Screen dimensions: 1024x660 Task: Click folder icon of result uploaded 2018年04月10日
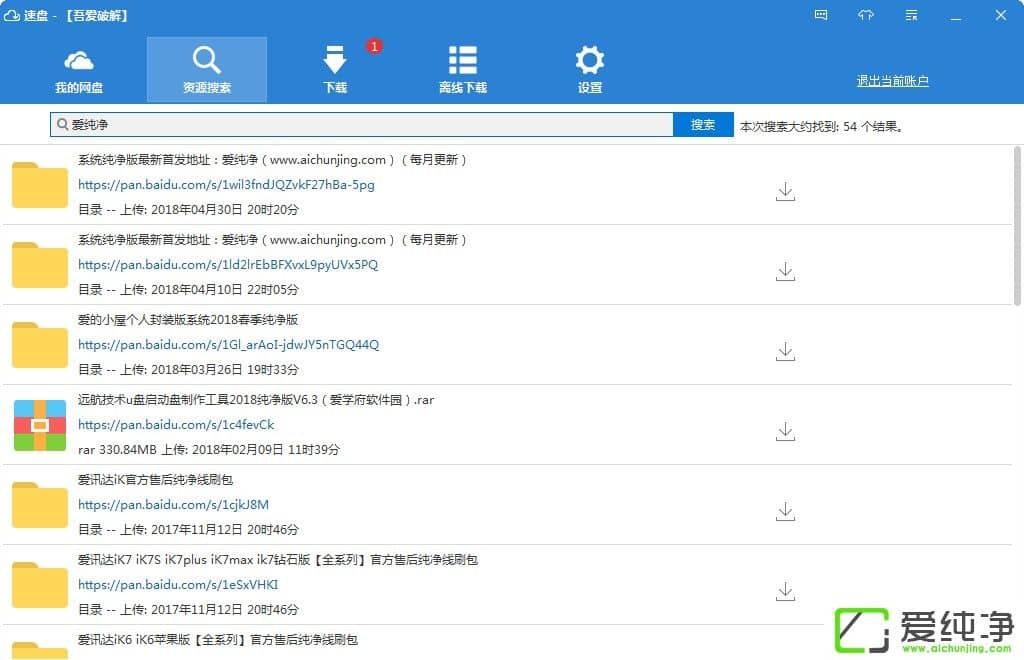(39, 264)
